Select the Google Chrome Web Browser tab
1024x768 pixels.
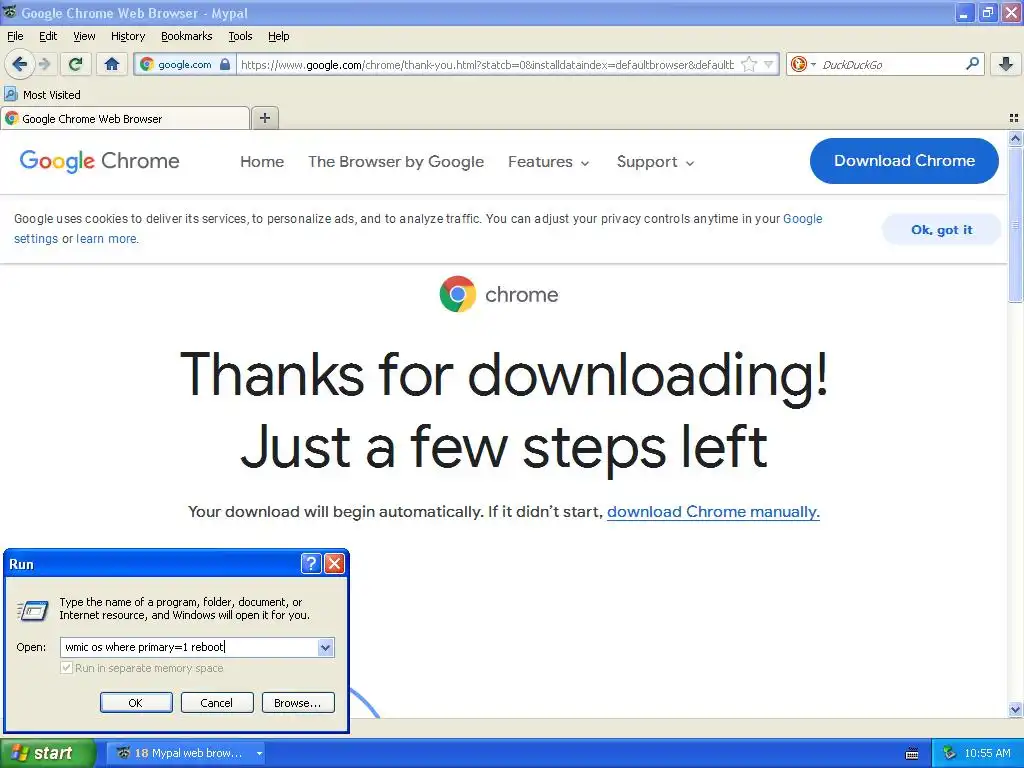(x=125, y=118)
